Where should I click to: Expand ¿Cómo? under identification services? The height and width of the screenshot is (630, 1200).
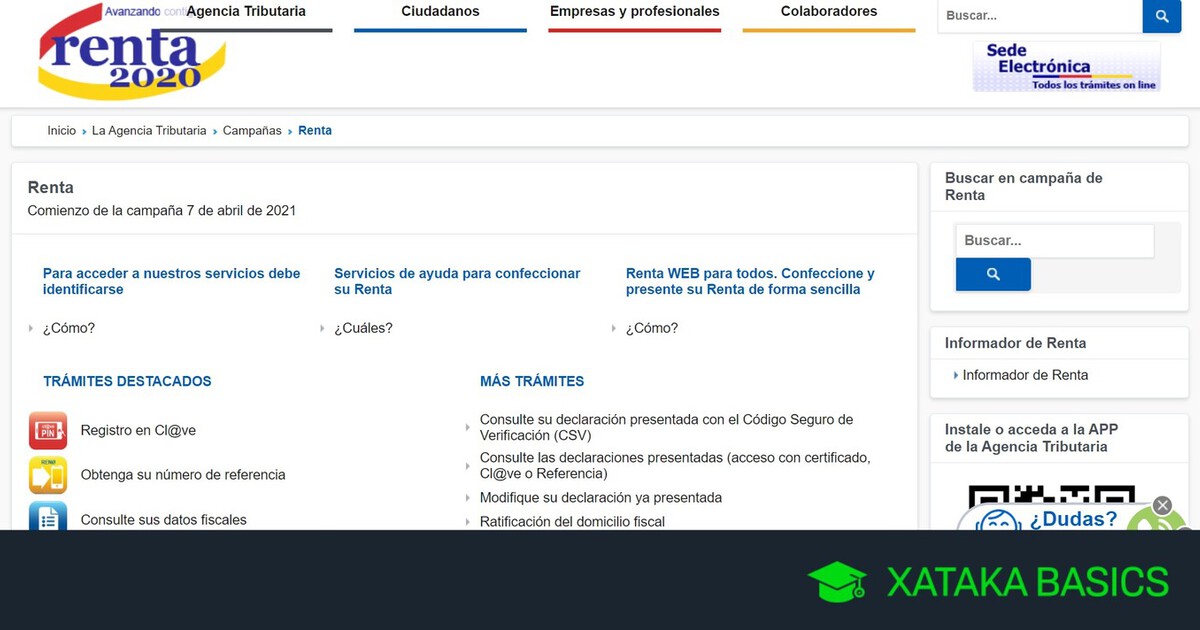68,328
